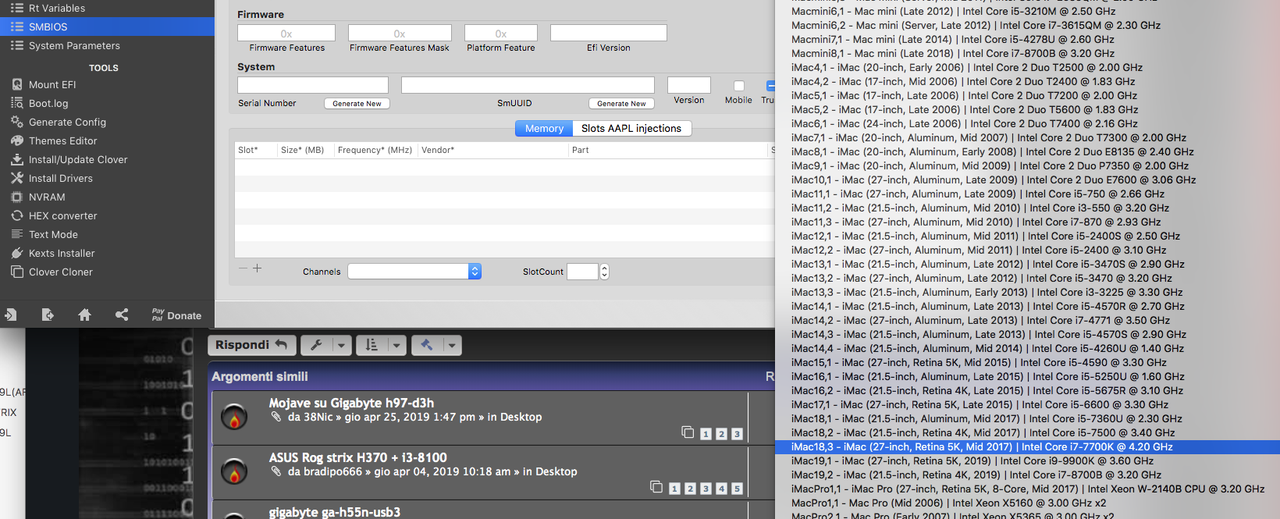Open the Boot.log viewer
This screenshot has width=1280, height=519.
48,103
